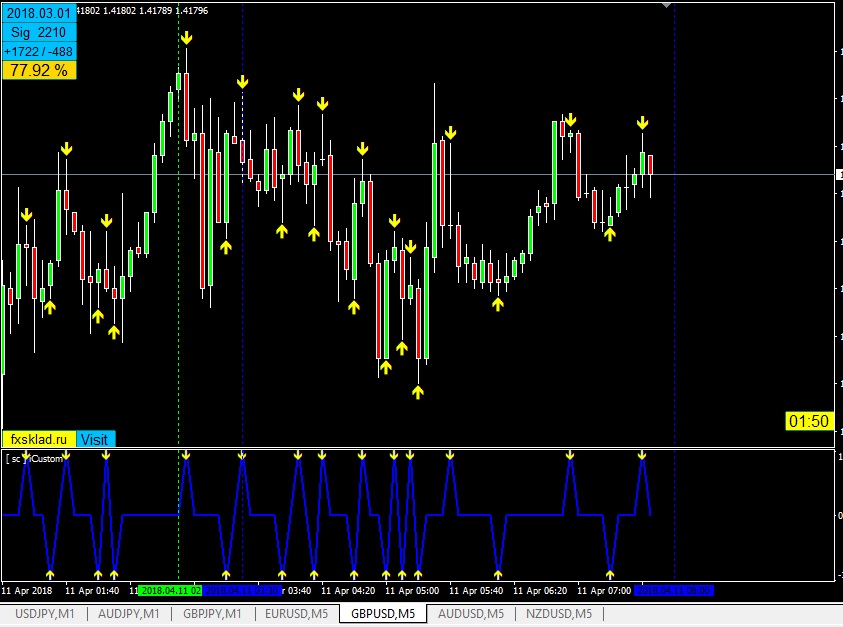Click the topmost yellow down-arrow signal above the highest candle
The image size is (843, 627).
[x=186, y=38]
